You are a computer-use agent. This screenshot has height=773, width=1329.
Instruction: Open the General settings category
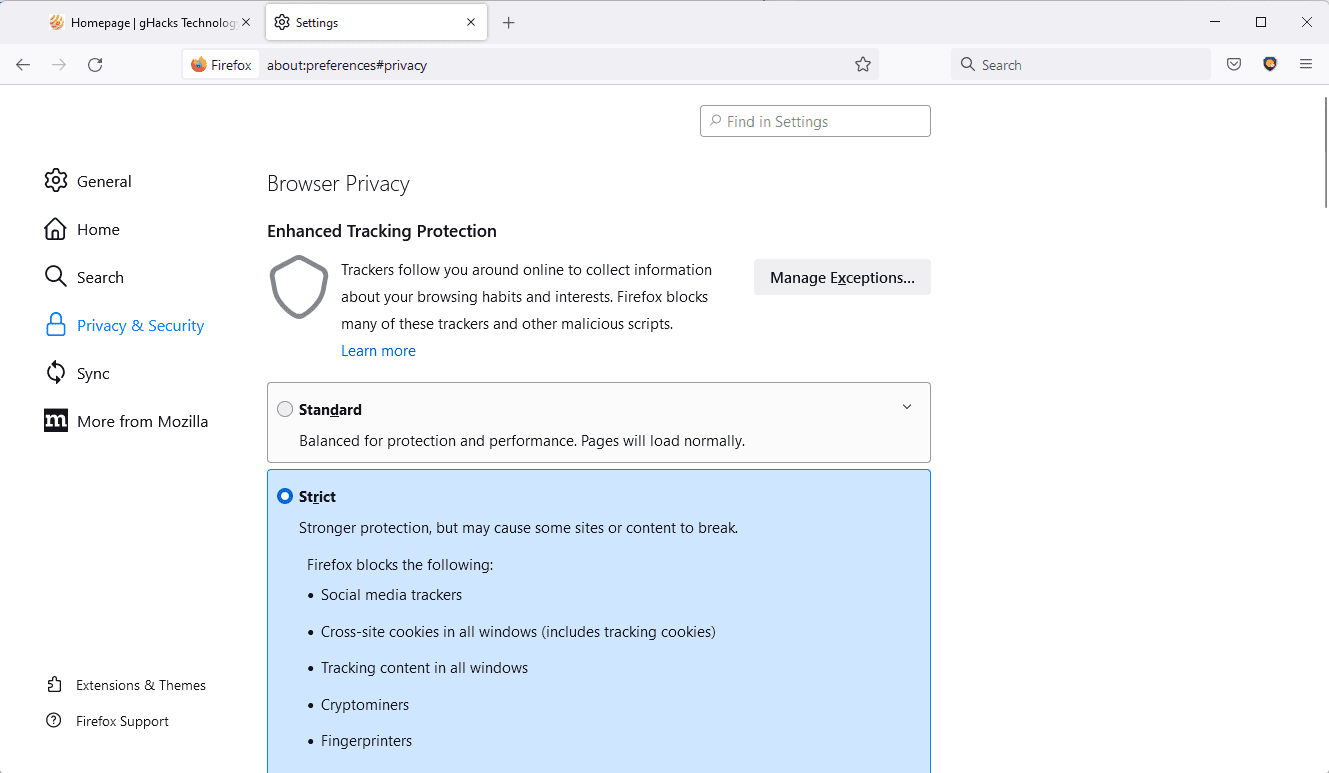104,181
